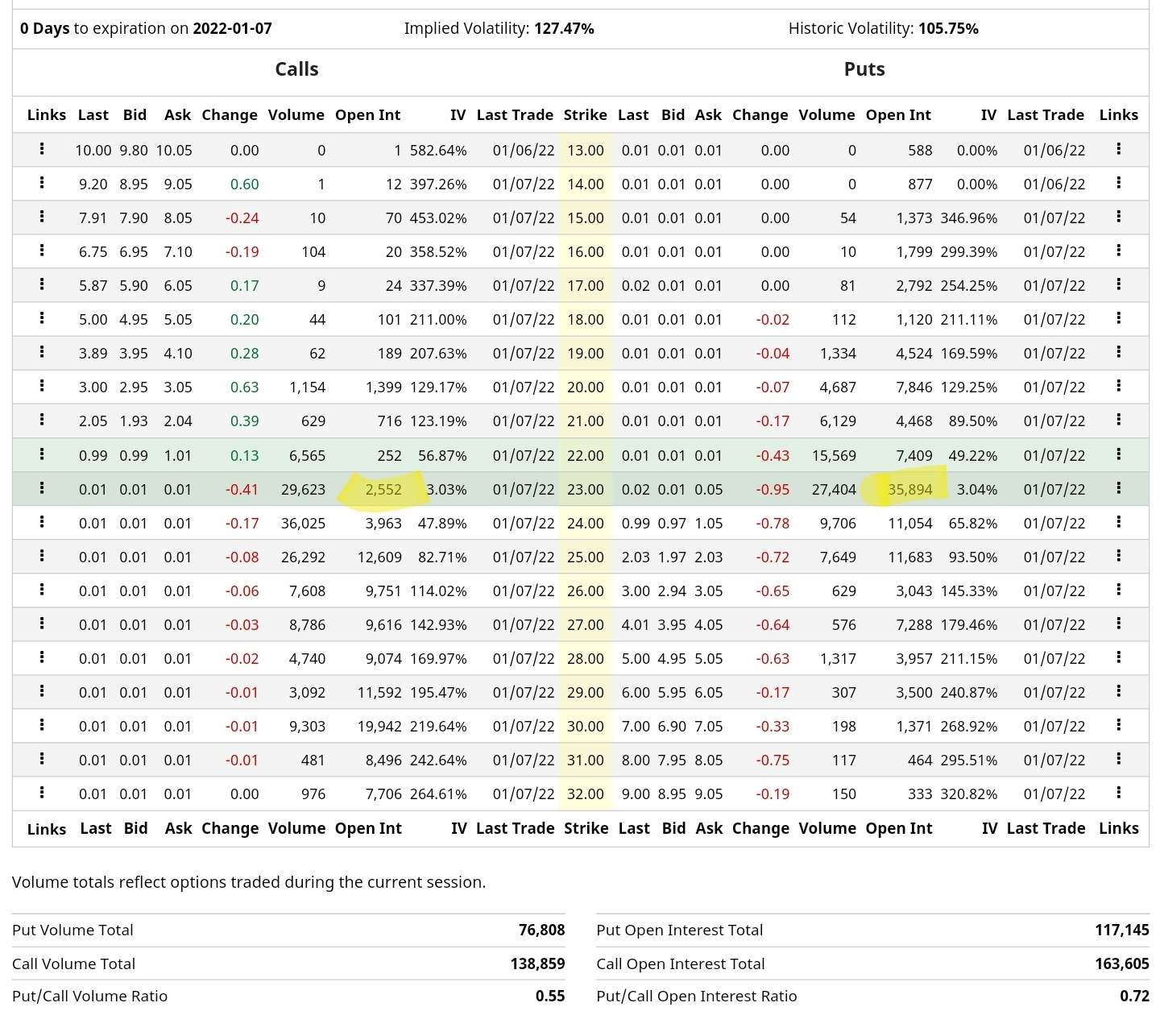This screenshot has height=1036, width=1160.
Task: Open the links menu for the 17.00 strike put
Action: click(x=1119, y=285)
